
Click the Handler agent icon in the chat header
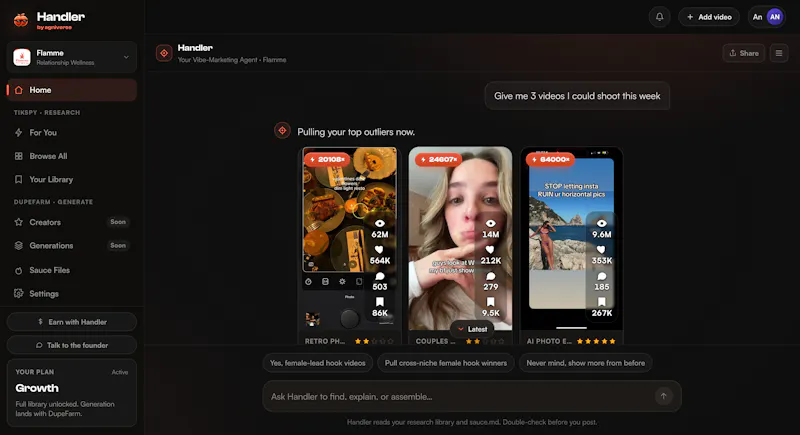coord(164,53)
